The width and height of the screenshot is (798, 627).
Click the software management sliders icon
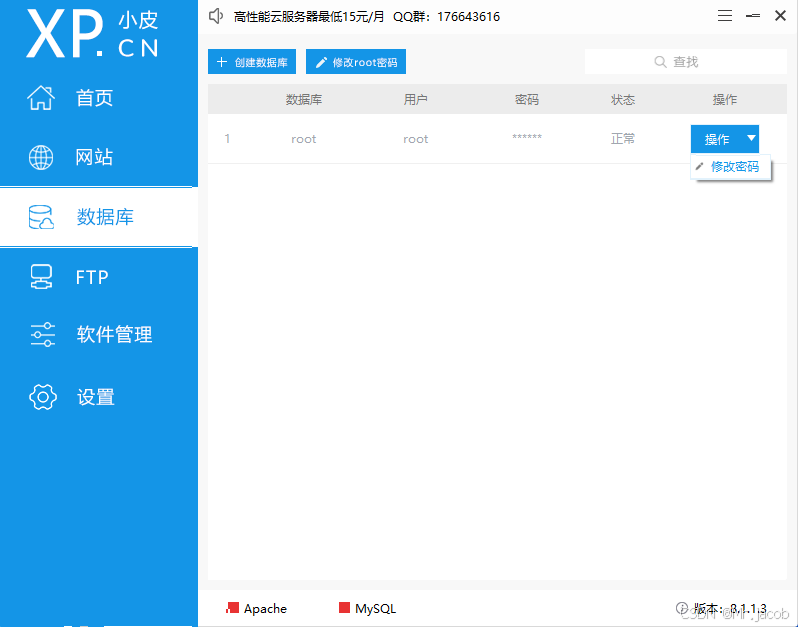click(43, 334)
